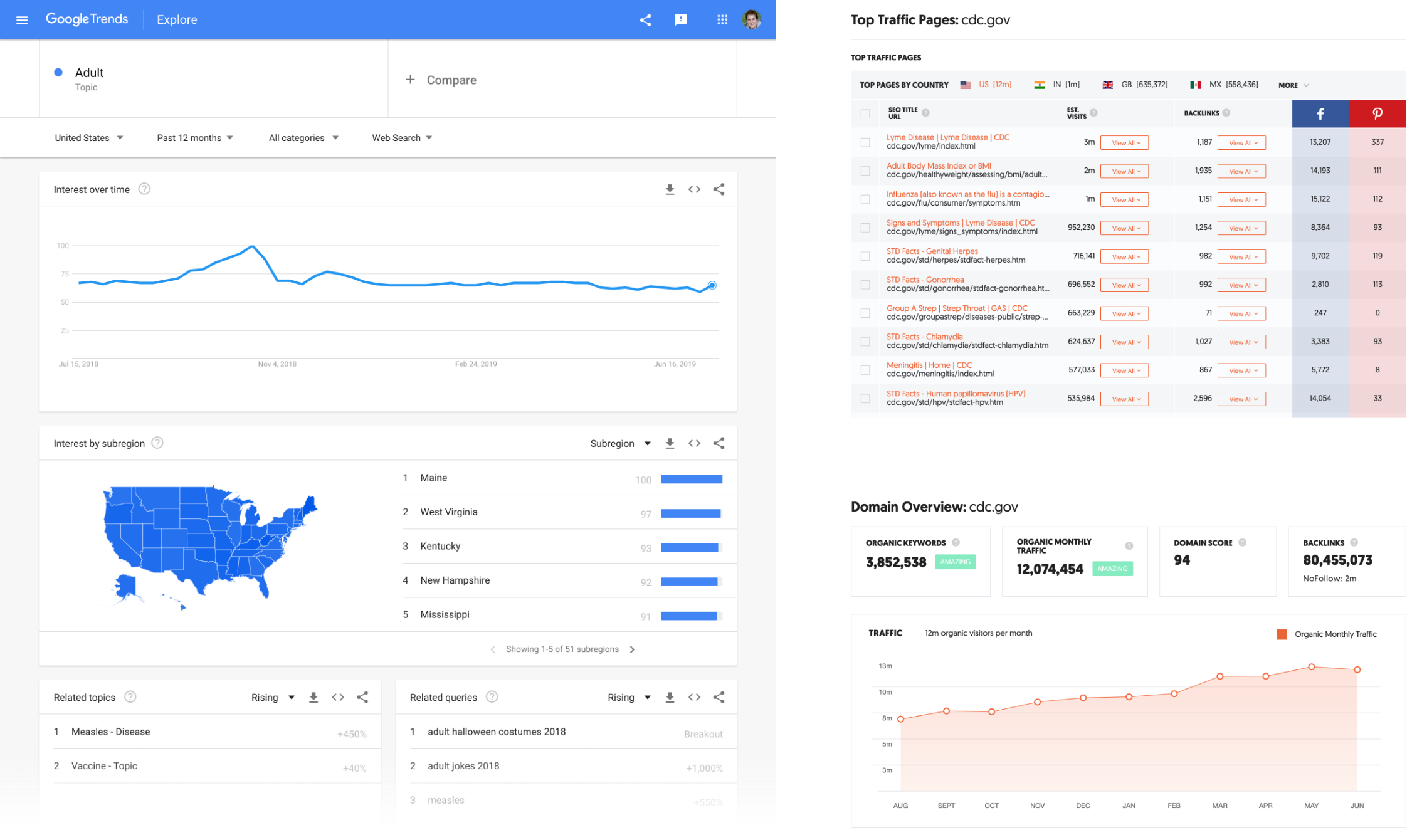Open help for Related topics
Image resolution: width=1417 pixels, height=840 pixels.
pyautogui.click(x=130, y=697)
